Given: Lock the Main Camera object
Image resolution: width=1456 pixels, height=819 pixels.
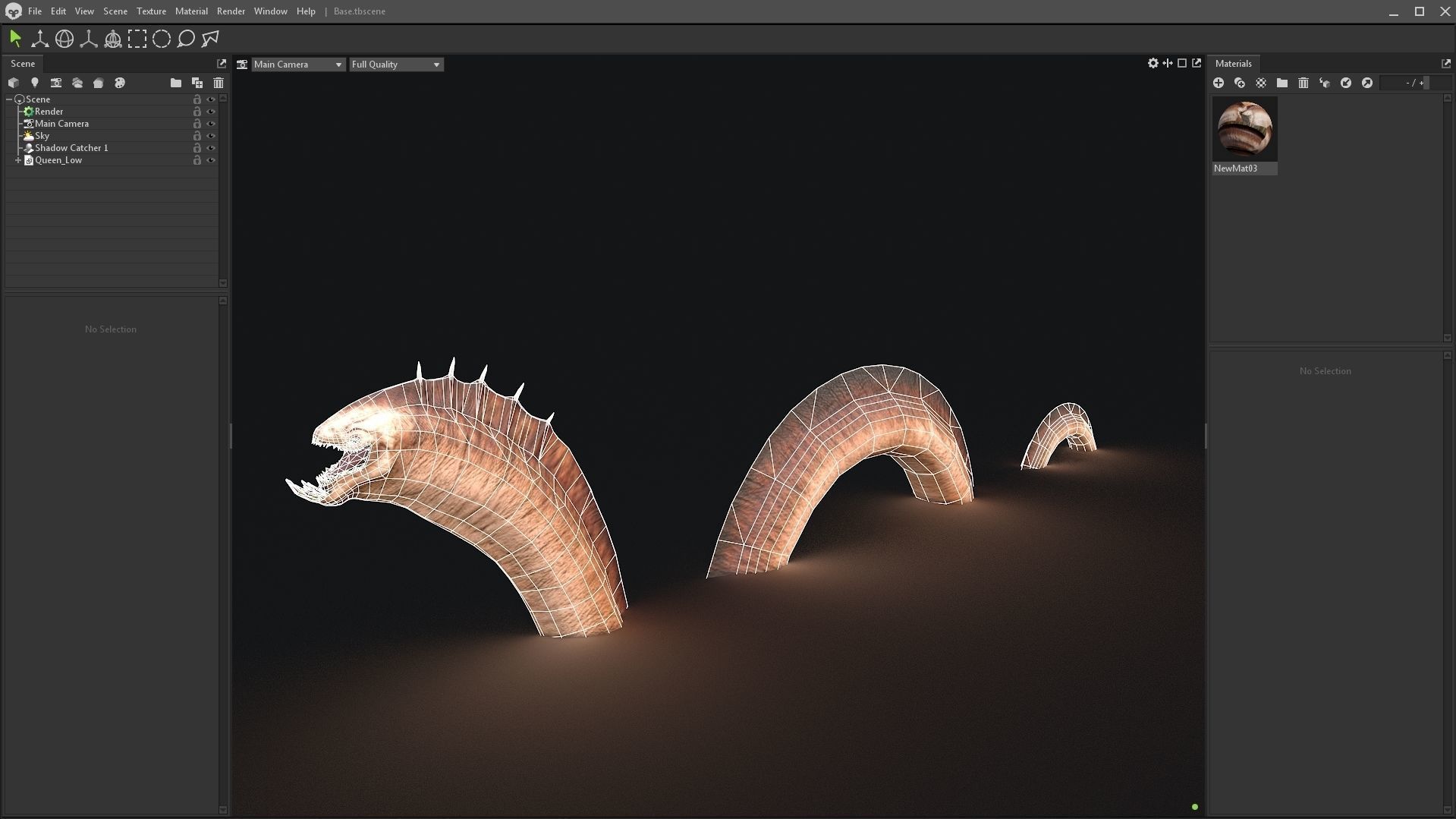Looking at the screenshot, I should (x=197, y=124).
